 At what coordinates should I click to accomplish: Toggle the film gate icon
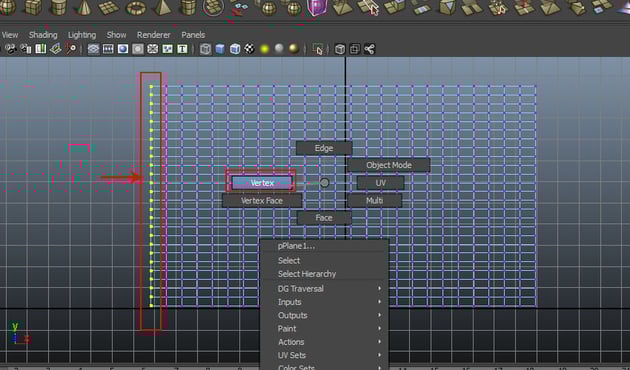coord(108,49)
